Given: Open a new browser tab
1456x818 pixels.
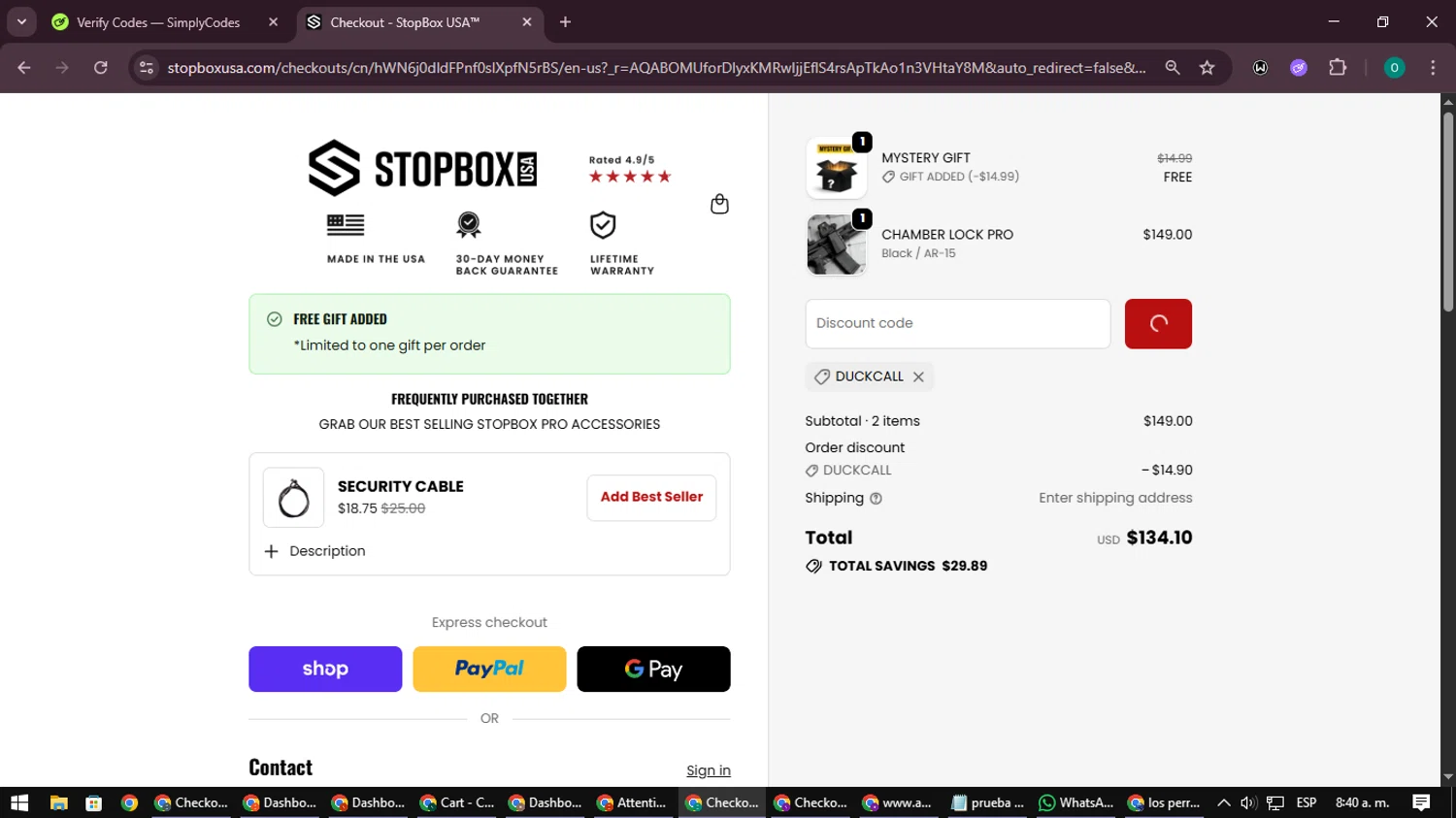Looking at the screenshot, I should [565, 22].
